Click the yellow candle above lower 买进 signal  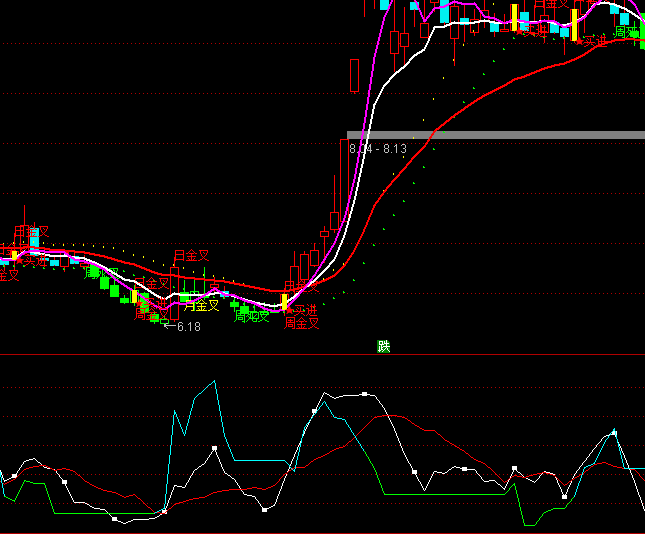click(x=284, y=300)
